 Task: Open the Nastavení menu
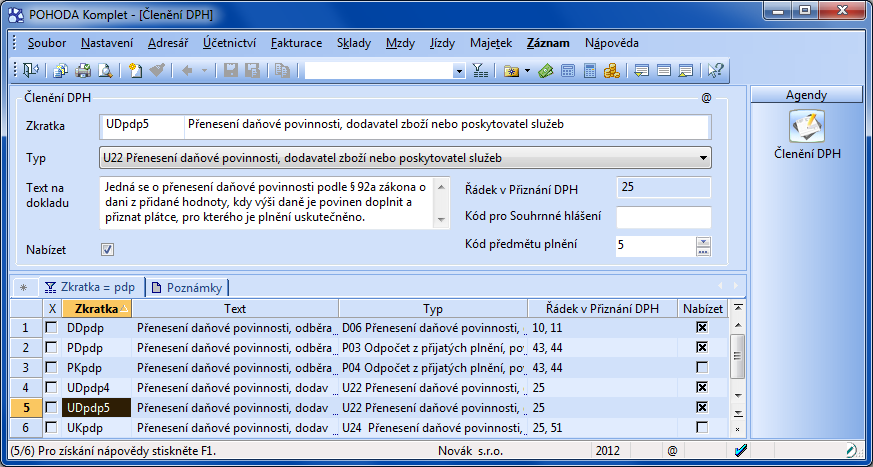tap(107, 43)
